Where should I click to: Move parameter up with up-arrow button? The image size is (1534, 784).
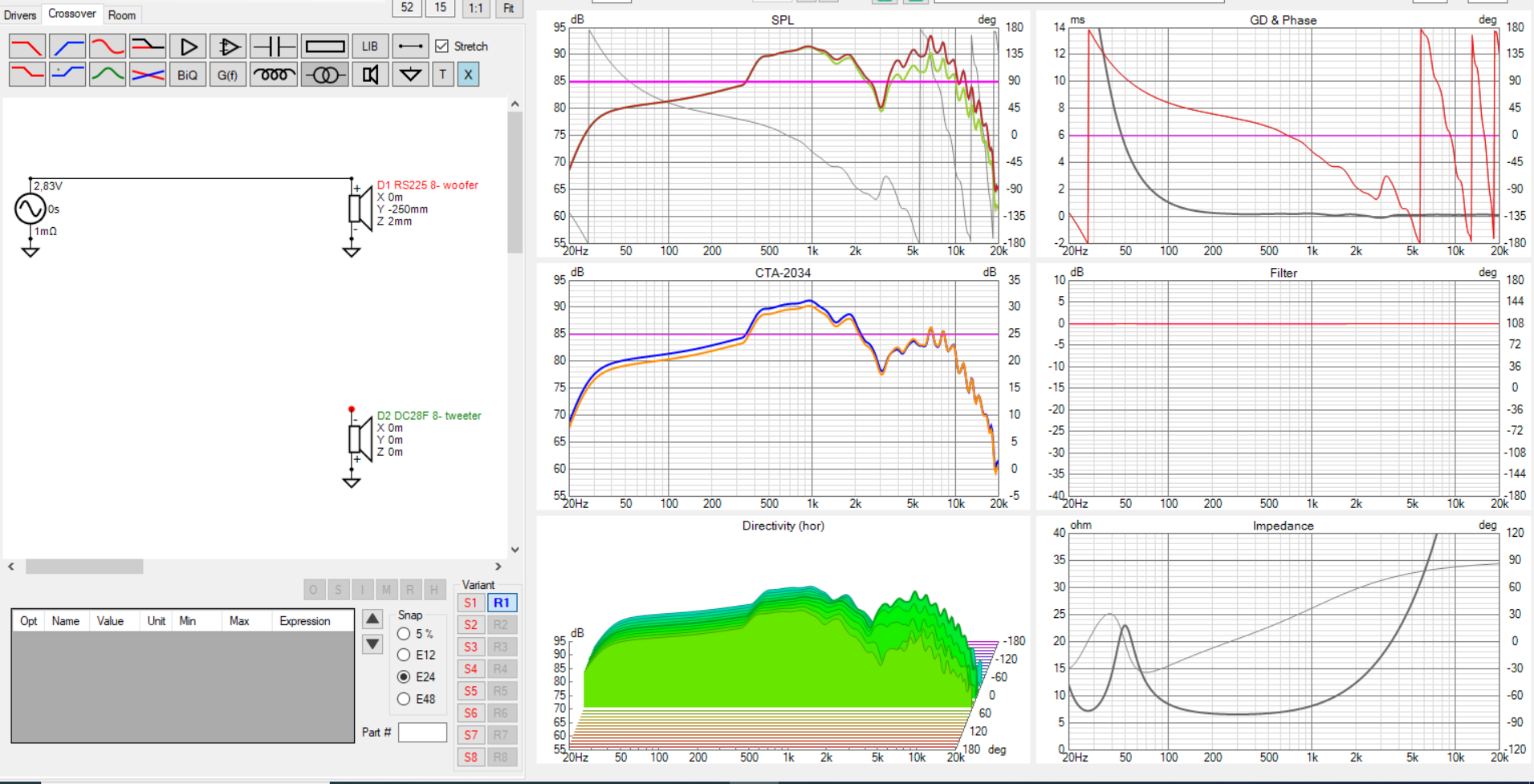(372, 619)
